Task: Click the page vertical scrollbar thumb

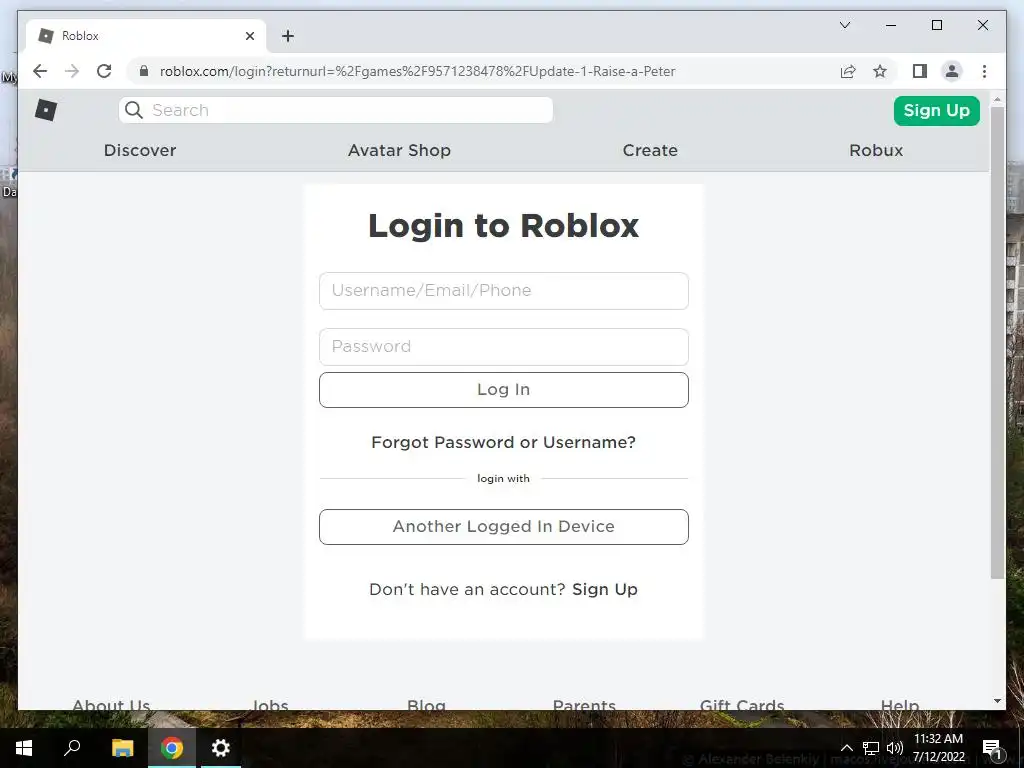Action: coord(997,342)
